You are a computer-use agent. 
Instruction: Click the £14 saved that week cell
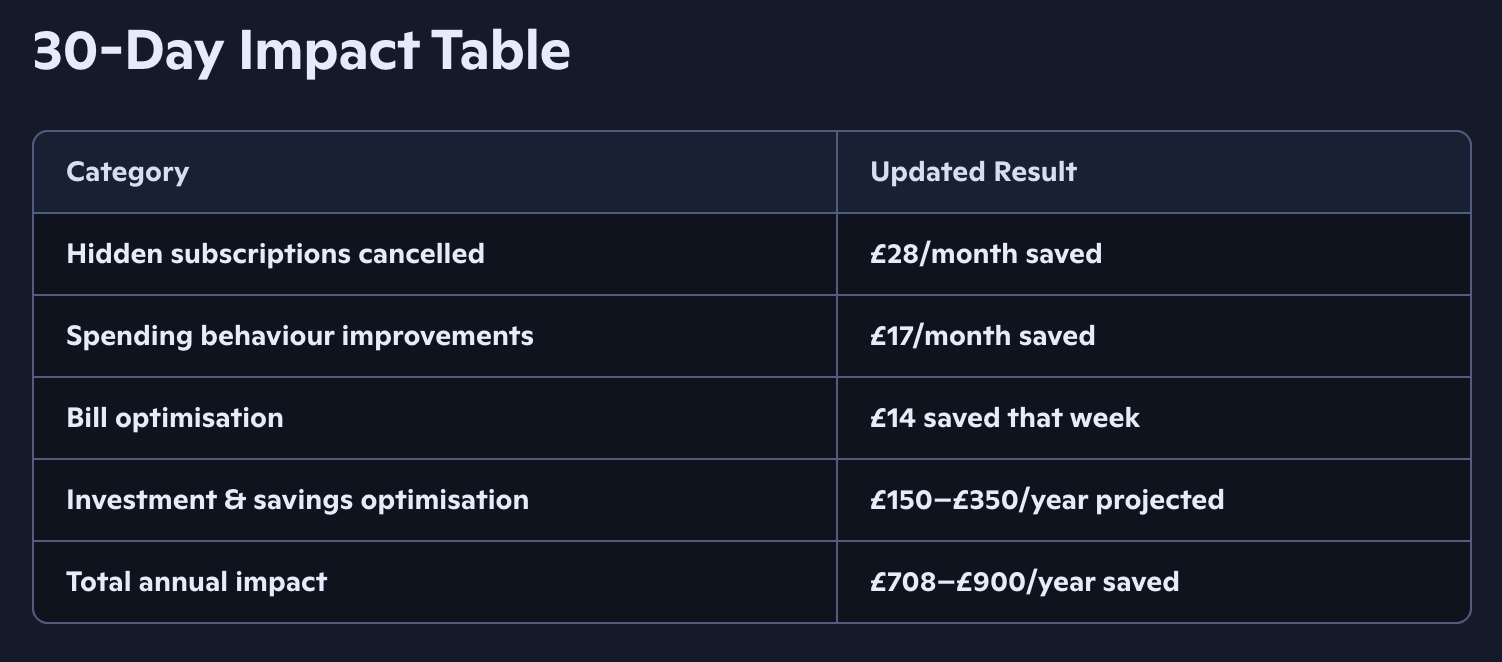tap(1153, 418)
